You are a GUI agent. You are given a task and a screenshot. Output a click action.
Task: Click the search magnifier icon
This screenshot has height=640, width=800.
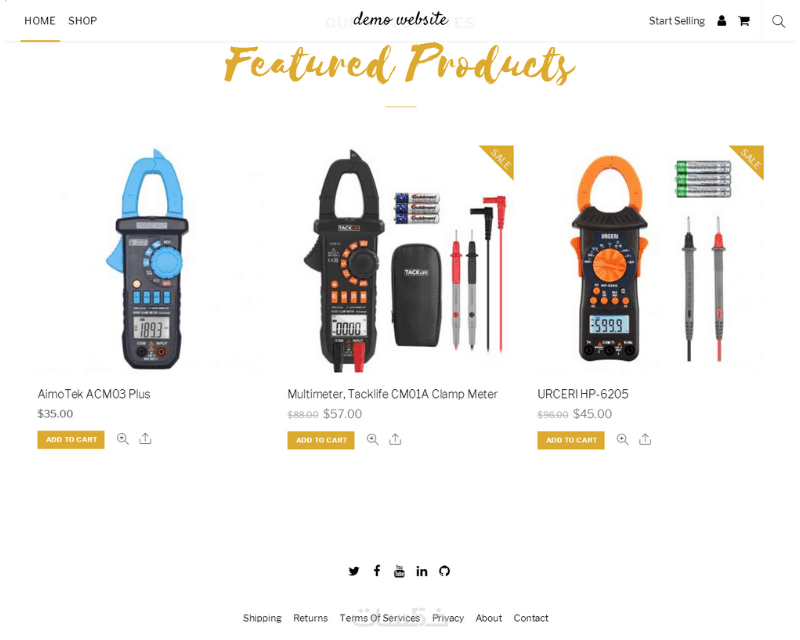pos(778,21)
